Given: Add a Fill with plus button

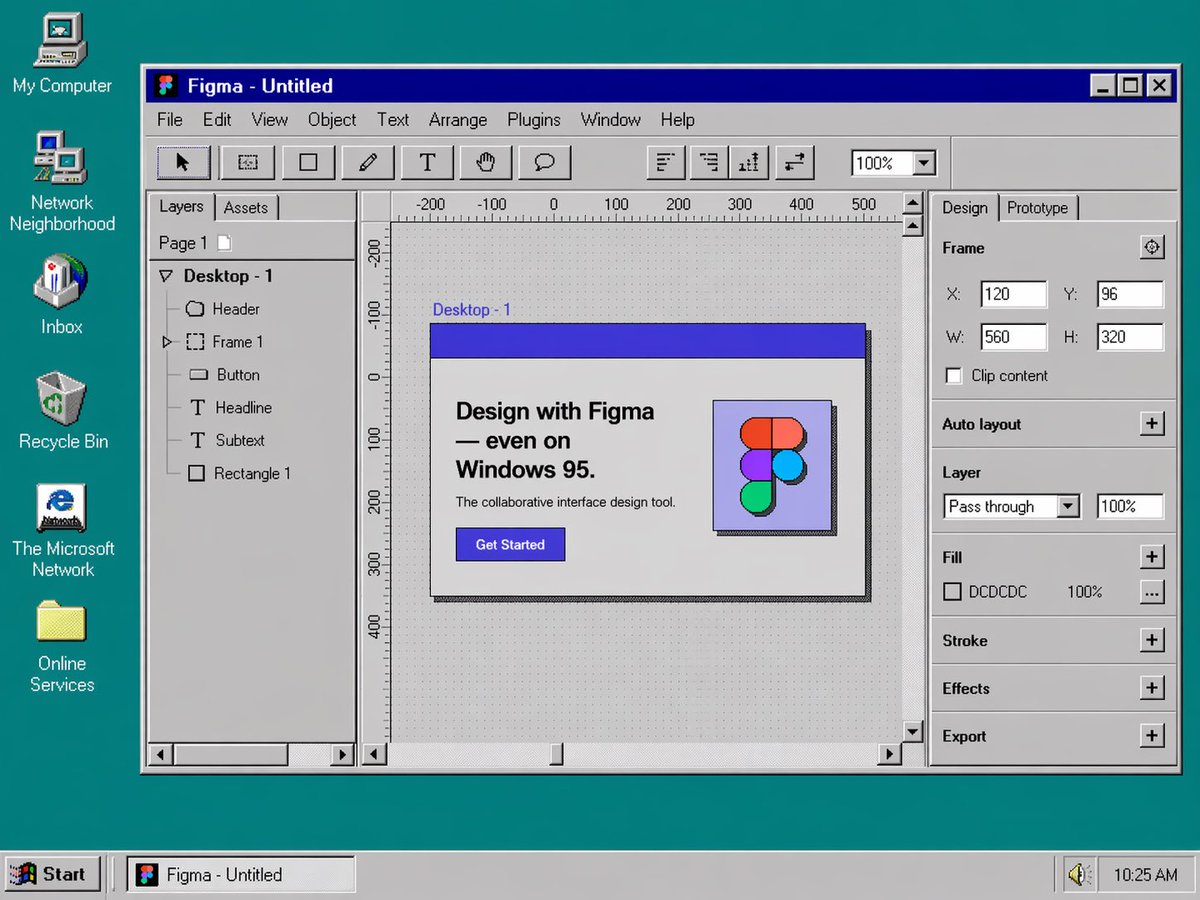Looking at the screenshot, I should 1152,557.
